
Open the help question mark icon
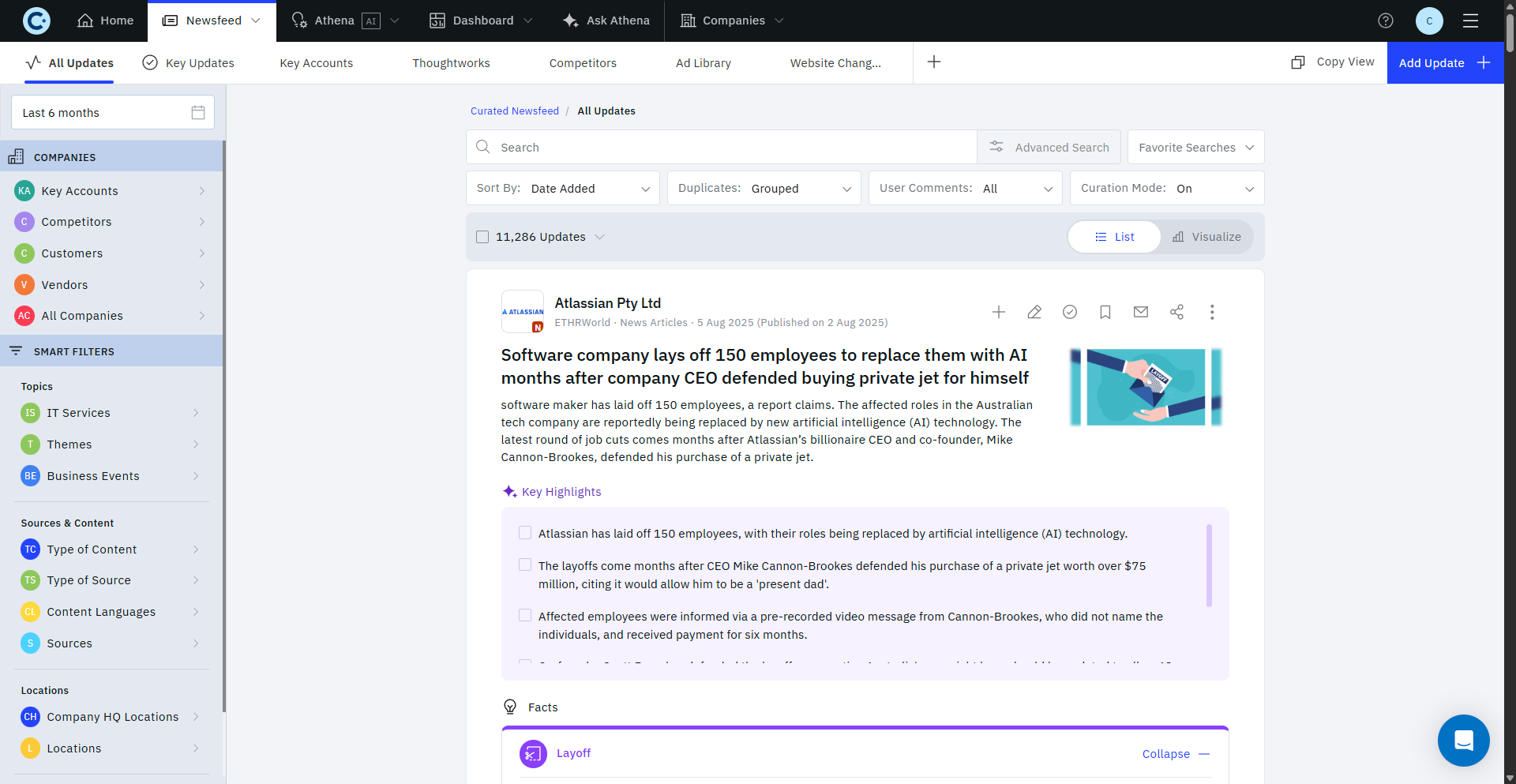[1386, 21]
